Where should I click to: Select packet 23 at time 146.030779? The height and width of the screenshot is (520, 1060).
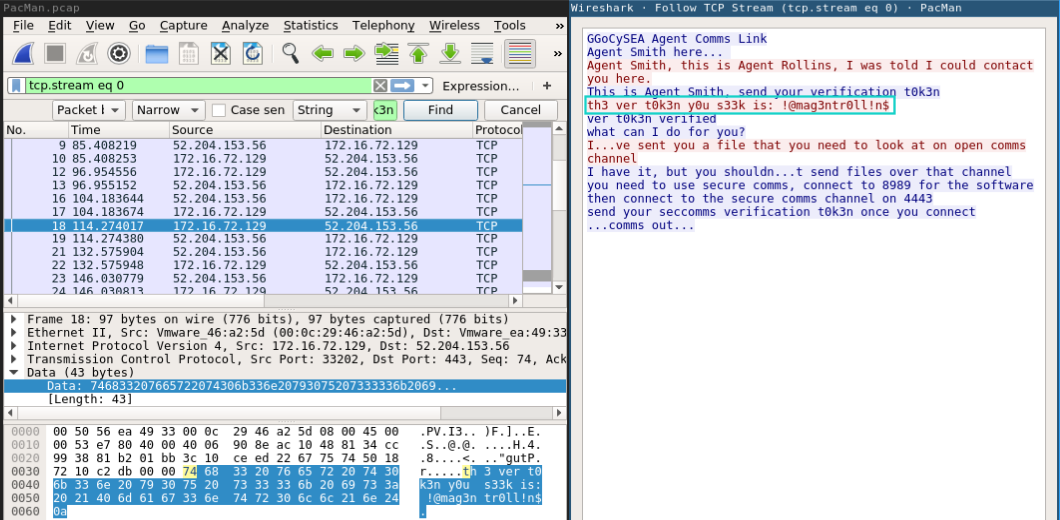(263, 278)
